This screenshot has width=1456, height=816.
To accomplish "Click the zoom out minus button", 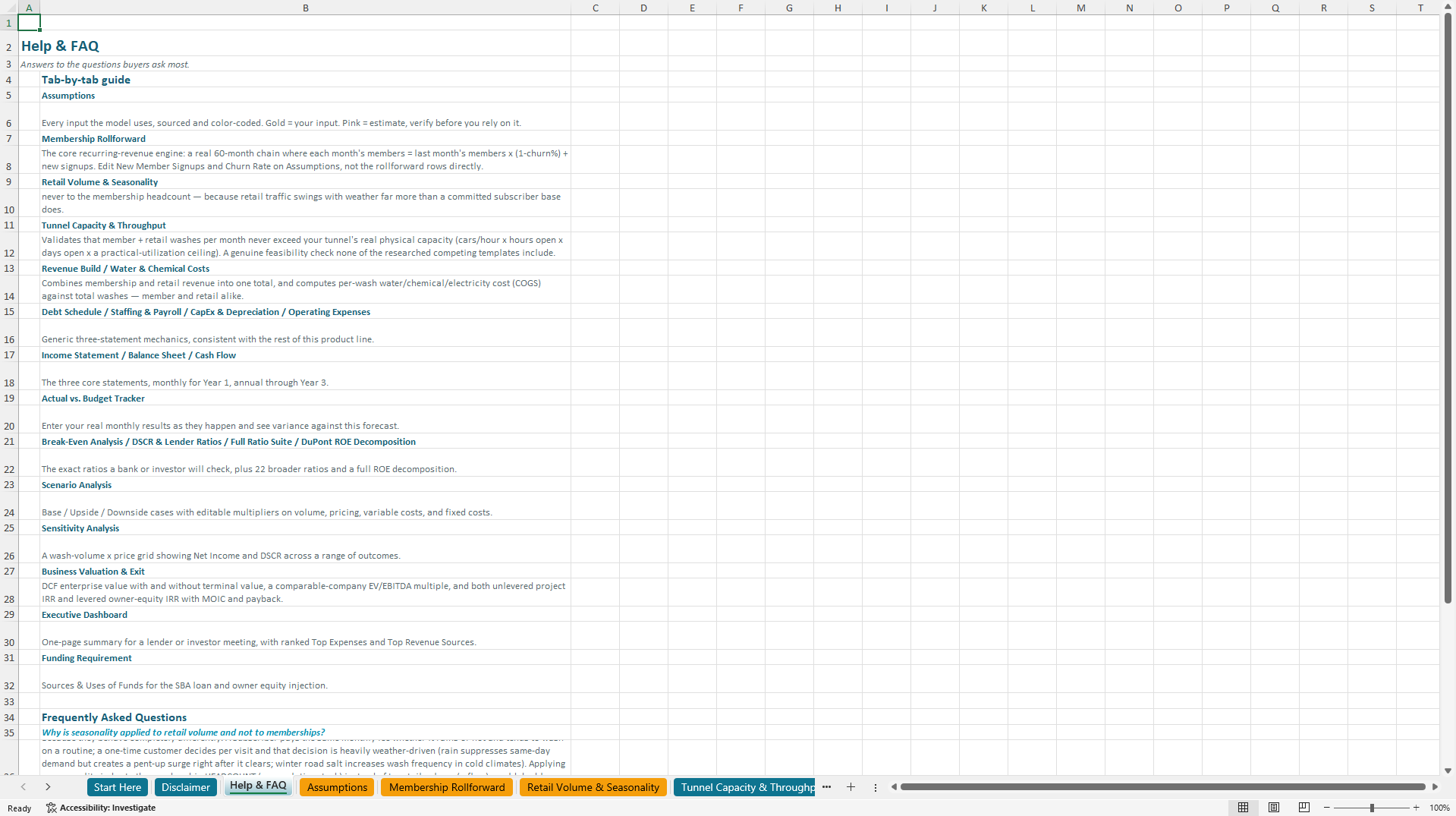I will tap(1326, 808).
